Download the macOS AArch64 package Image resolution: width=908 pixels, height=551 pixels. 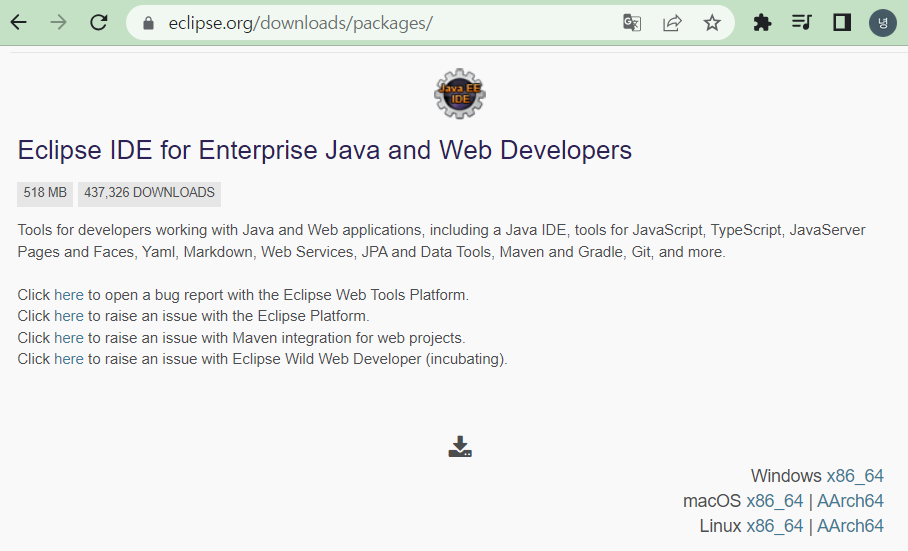click(850, 501)
